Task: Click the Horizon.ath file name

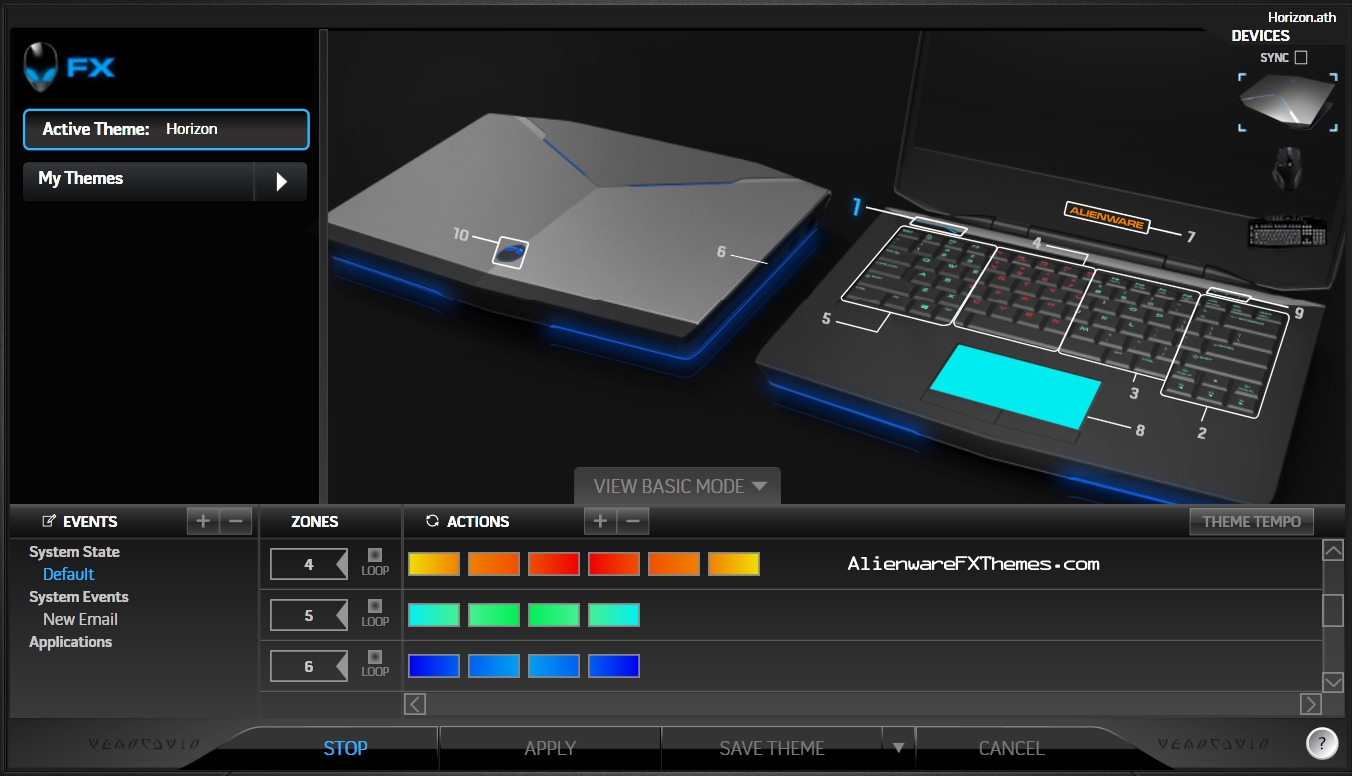Action: click(1301, 17)
